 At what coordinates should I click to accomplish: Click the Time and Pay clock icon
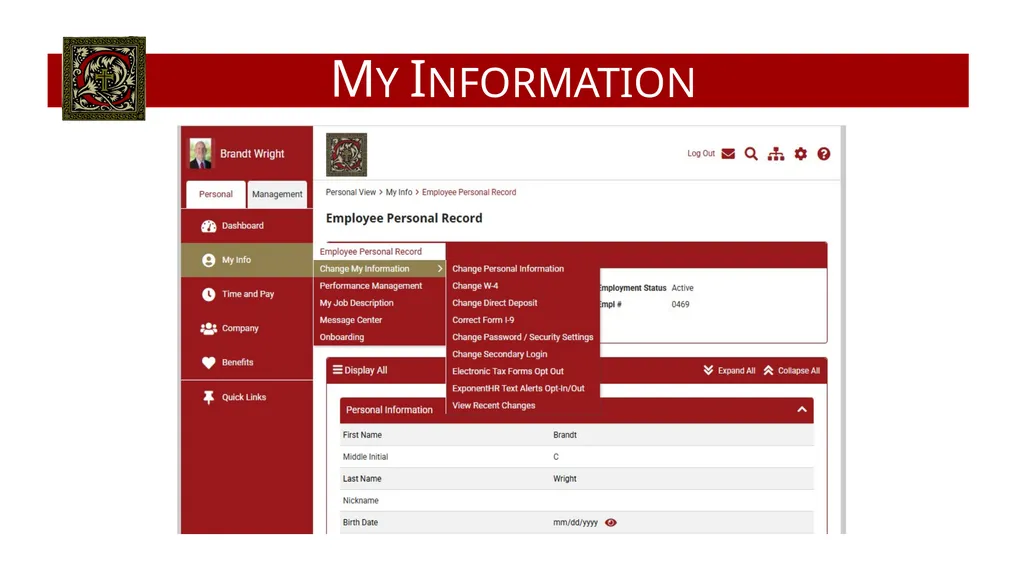point(208,294)
